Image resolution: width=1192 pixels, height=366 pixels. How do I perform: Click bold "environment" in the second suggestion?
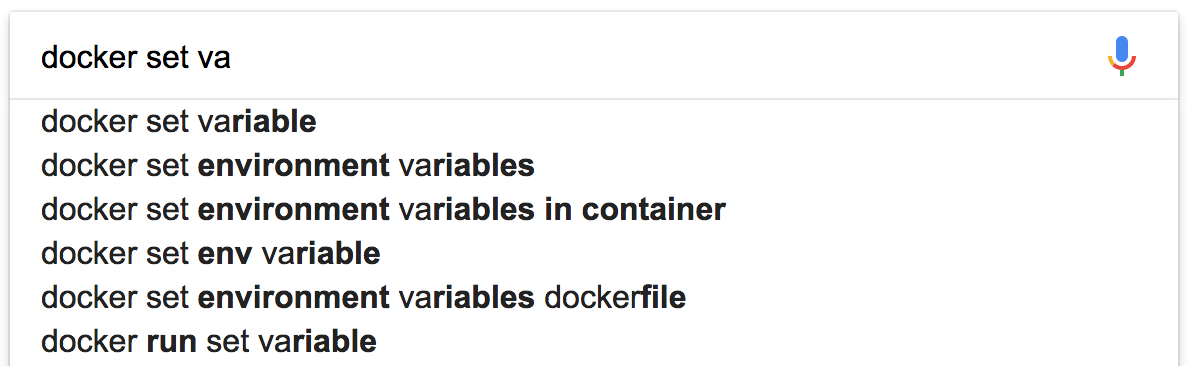point(293,165)
